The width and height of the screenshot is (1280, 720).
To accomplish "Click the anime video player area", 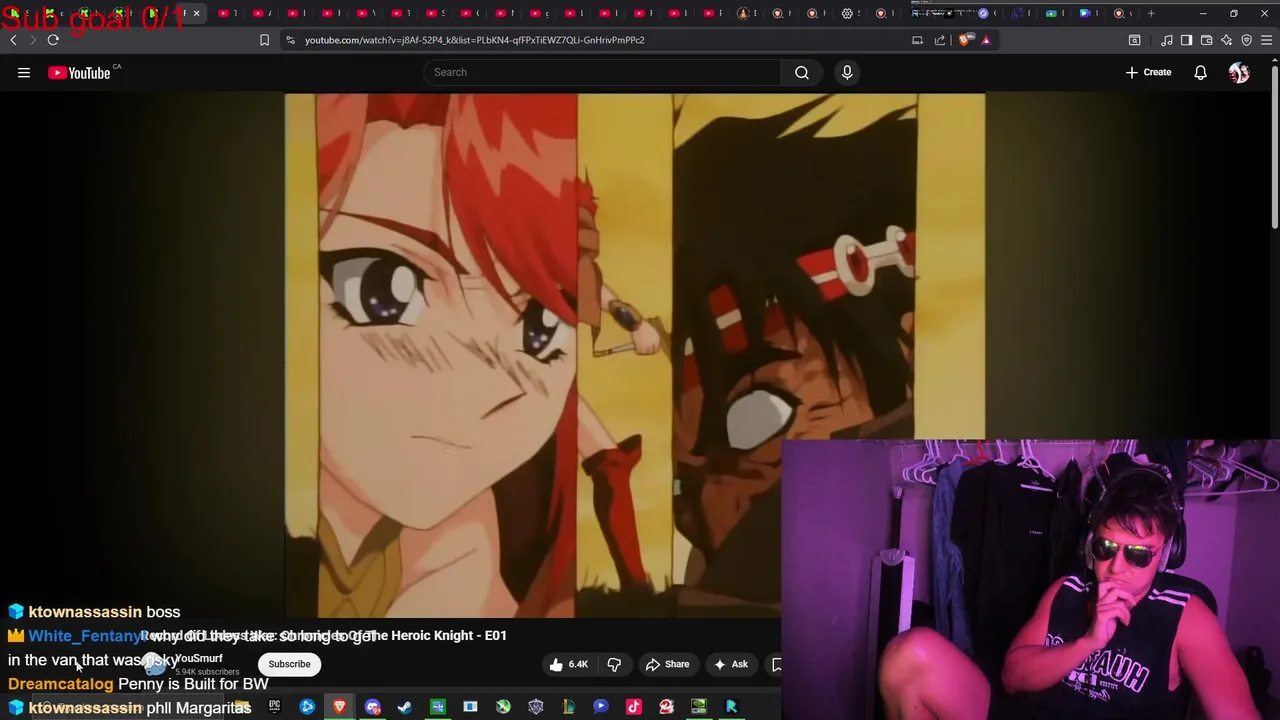I will click(634, 355).
